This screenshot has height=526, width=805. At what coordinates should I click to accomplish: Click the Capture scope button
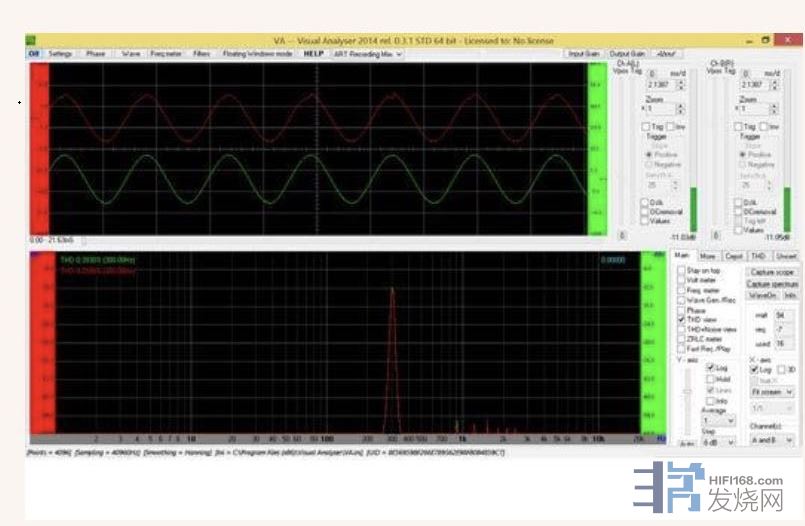tap(772, 272)
